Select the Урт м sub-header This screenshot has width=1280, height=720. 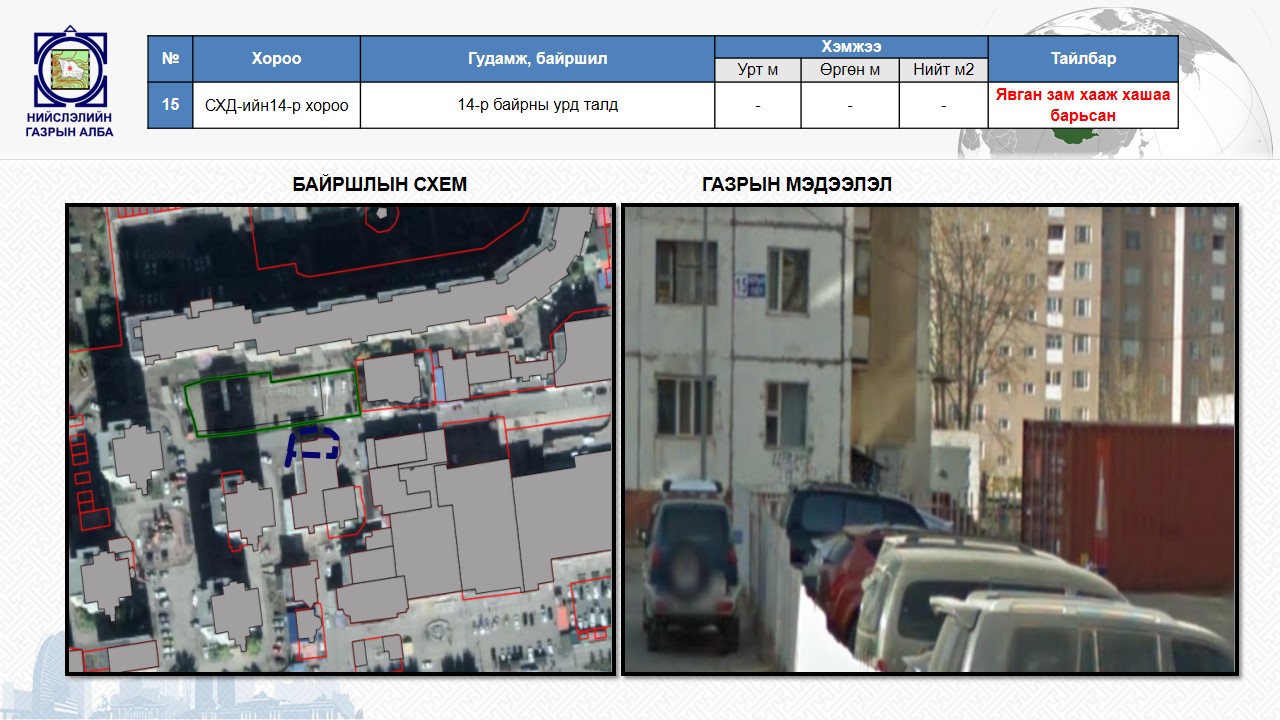click(757, 70)
